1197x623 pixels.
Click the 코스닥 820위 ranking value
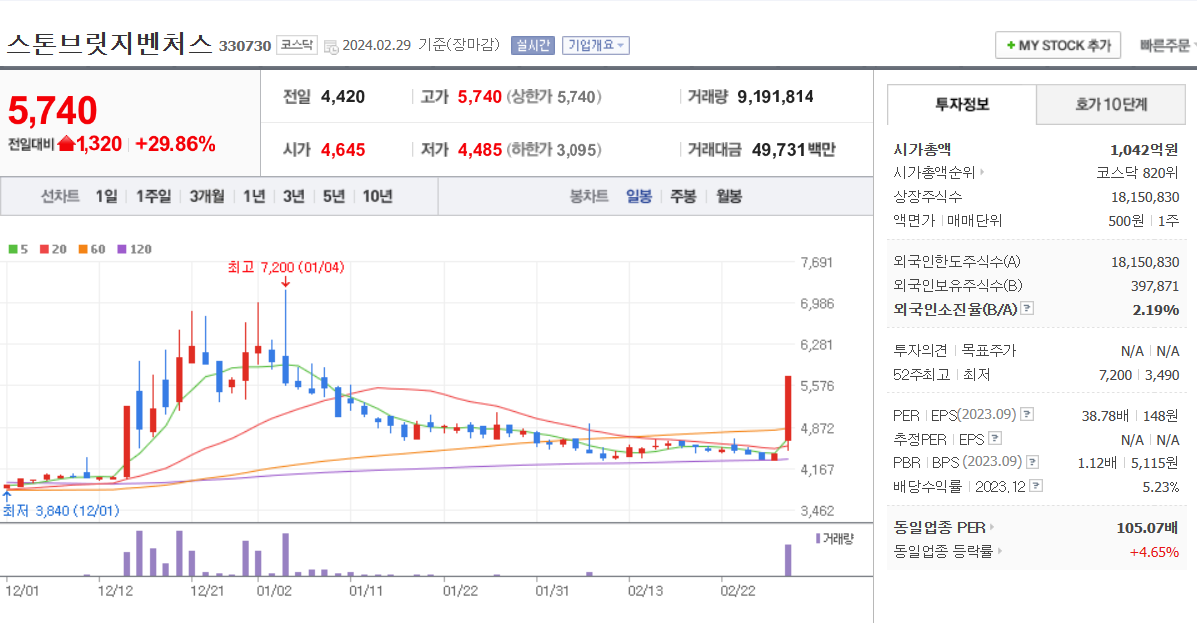pyautogui.click(x=1137, y=173)
